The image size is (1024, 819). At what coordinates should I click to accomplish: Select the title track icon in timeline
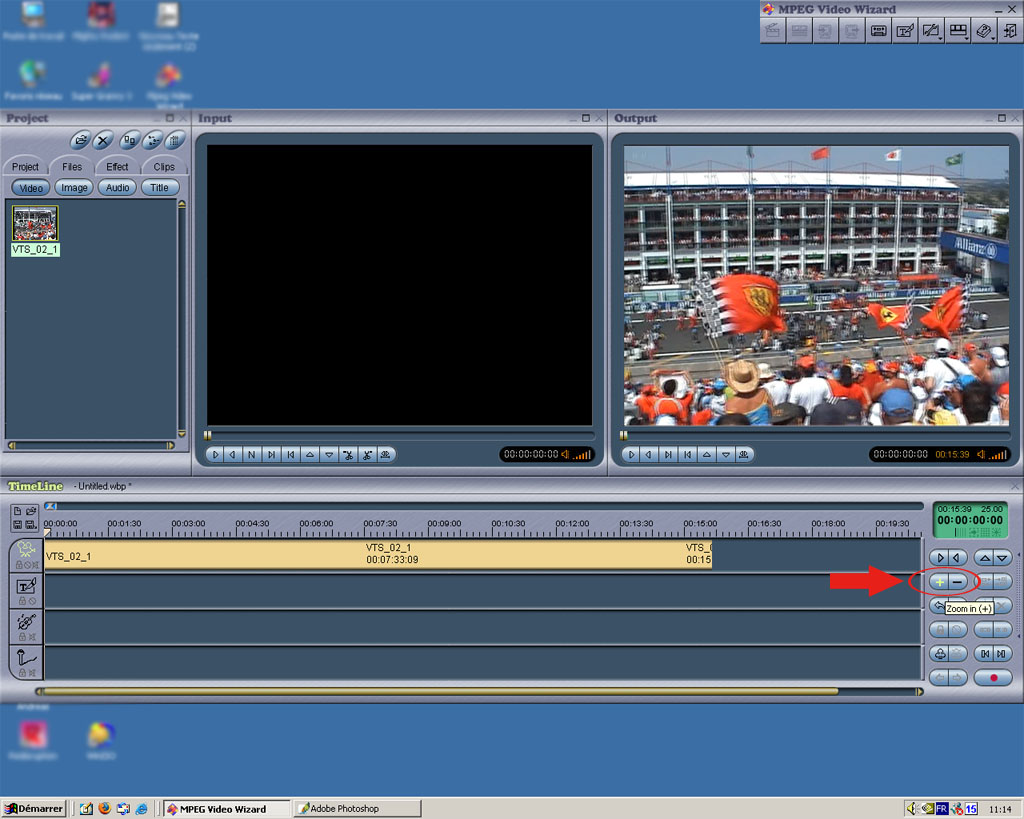click(26, 587)
